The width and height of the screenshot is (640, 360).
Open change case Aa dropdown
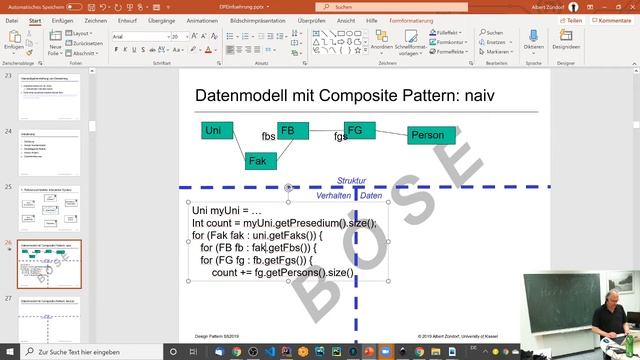tap(178, 50)
